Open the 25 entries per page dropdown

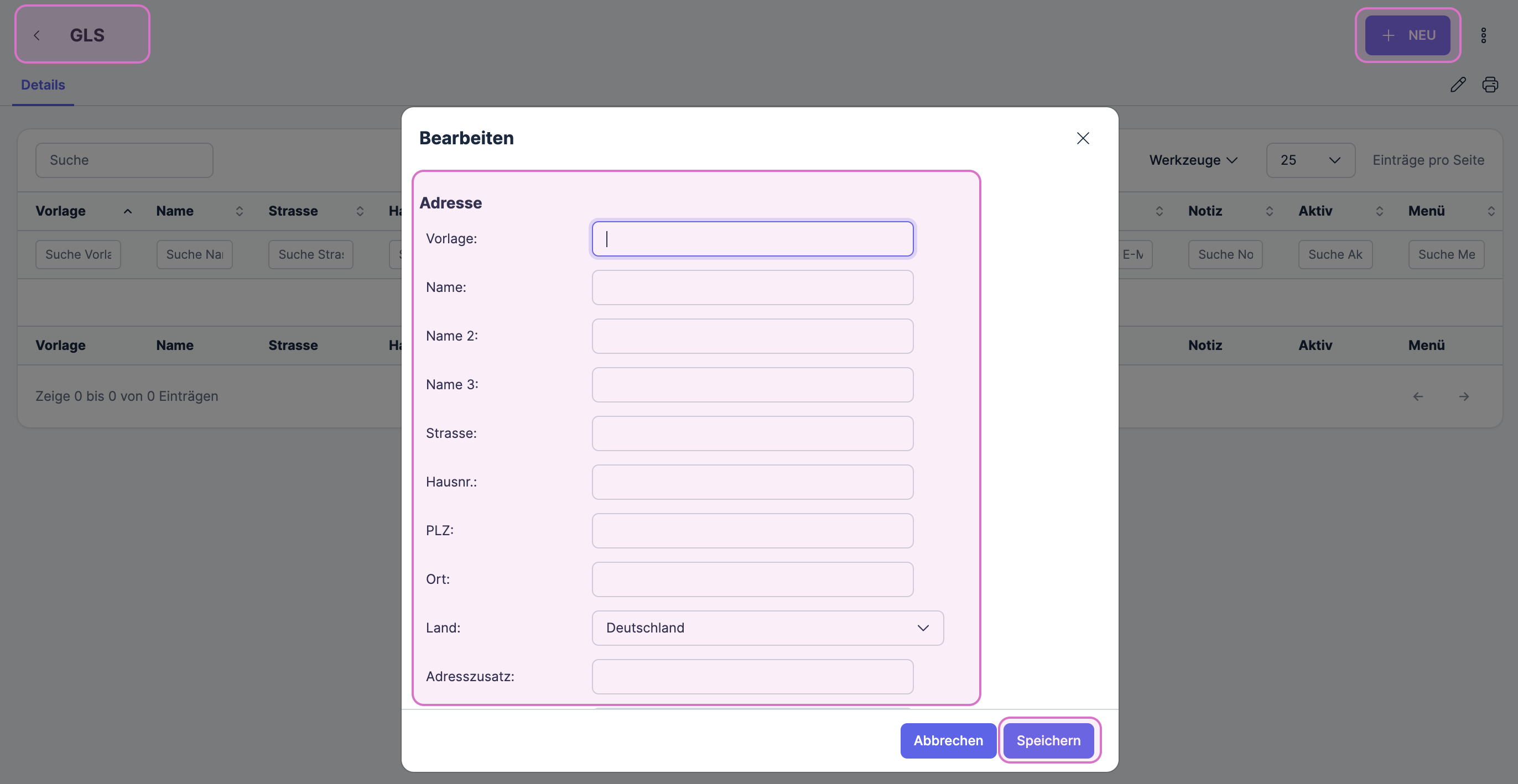click(1310, 160)
